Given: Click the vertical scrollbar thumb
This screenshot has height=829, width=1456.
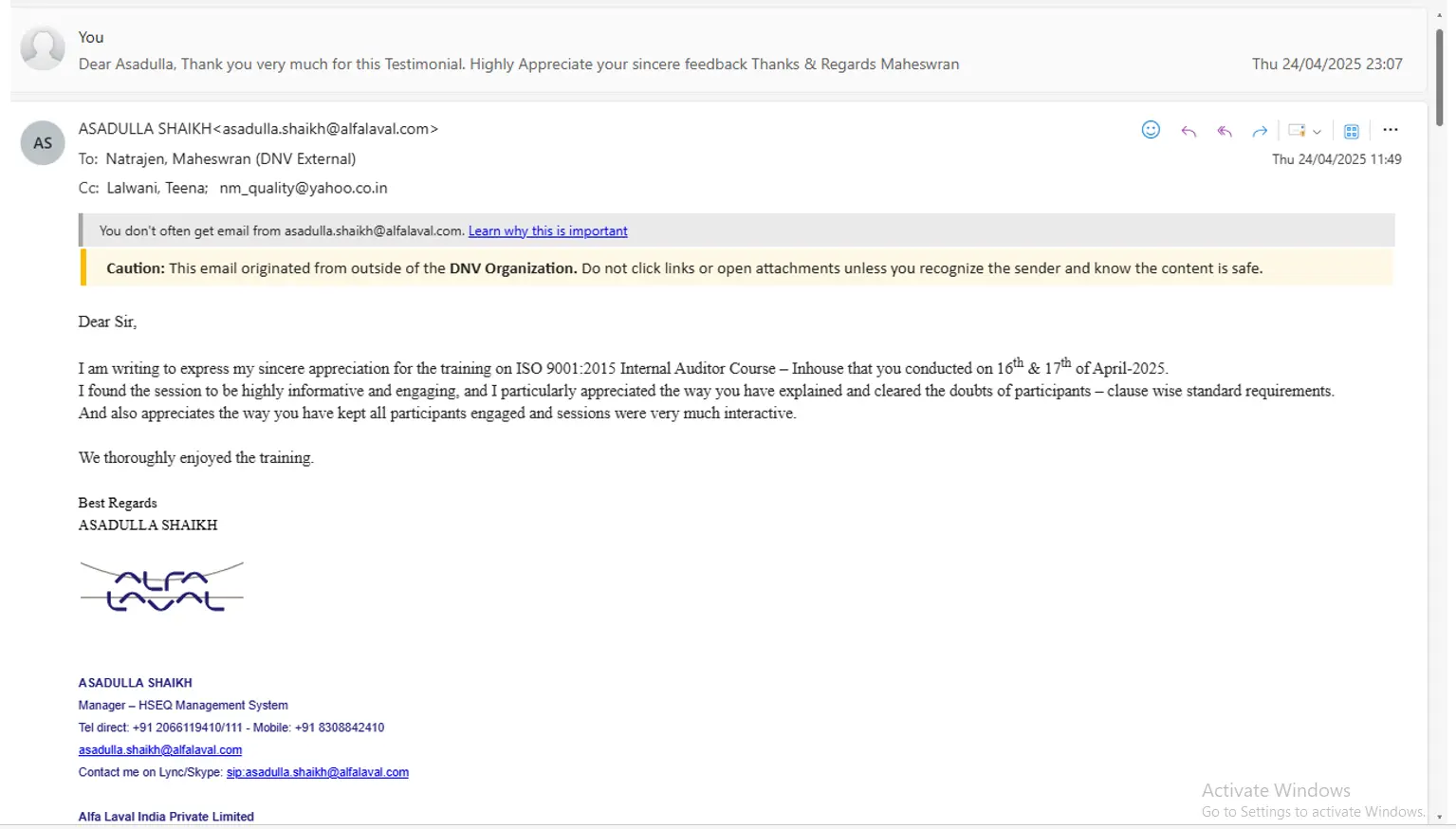Looking at the screenshot, I should click(1439, 76).
